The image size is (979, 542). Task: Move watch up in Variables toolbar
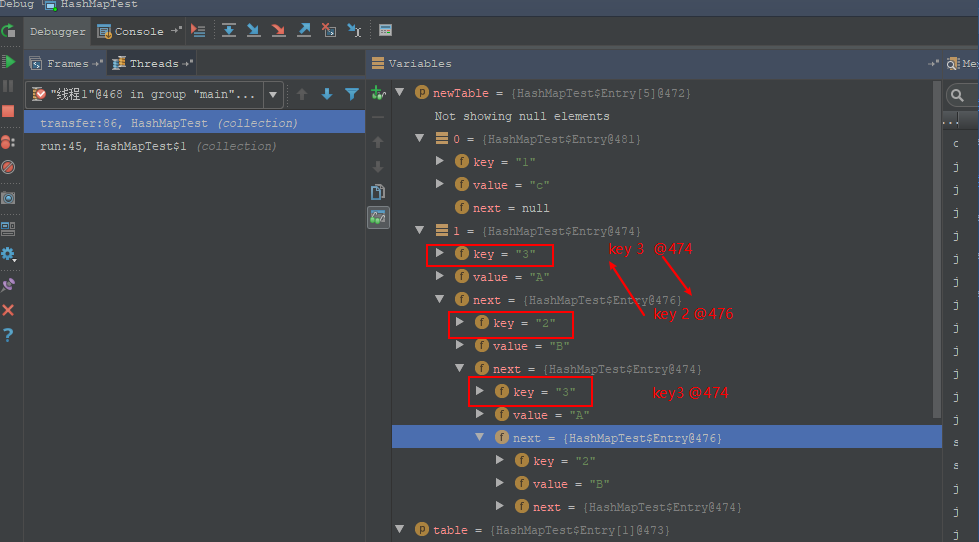coord(378,142)
